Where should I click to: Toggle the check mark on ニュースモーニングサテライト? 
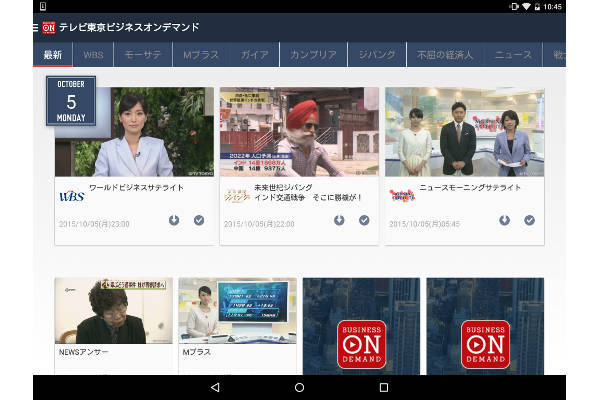[530, 220]
